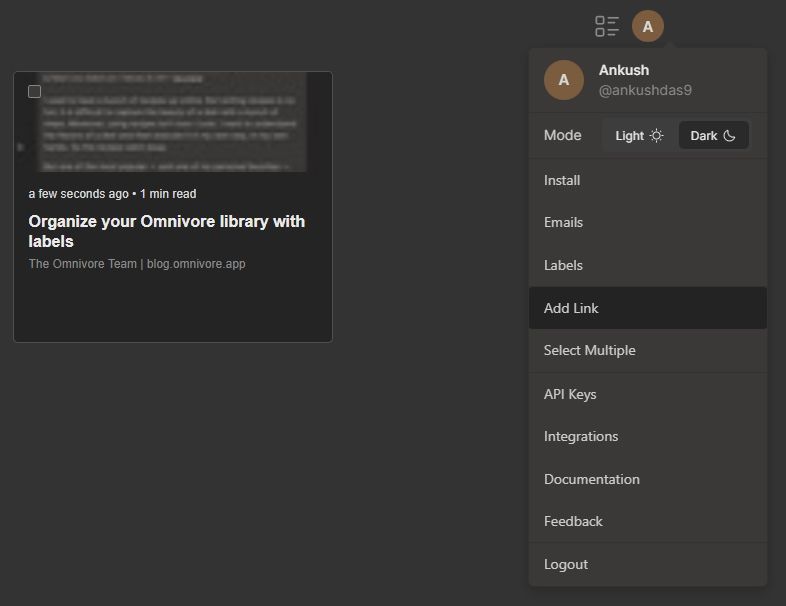Log out using the Logout option
This screenshot has width=786, height=606.
(x=566, y=565)
